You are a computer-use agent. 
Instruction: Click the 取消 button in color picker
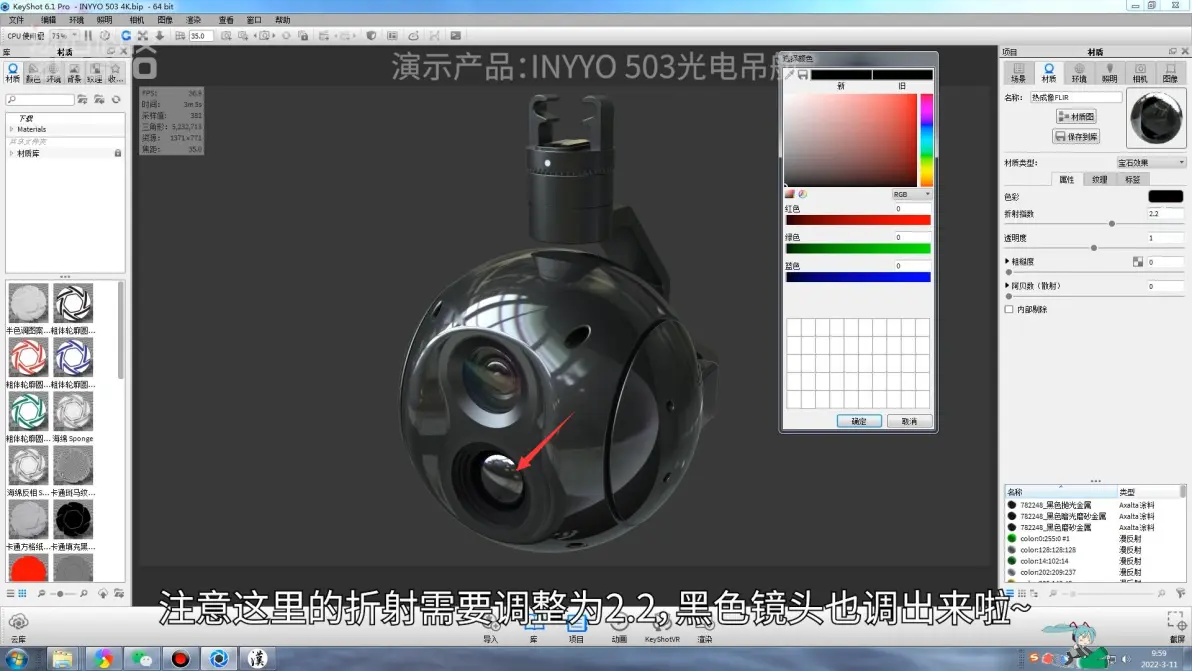coord(909,421)
